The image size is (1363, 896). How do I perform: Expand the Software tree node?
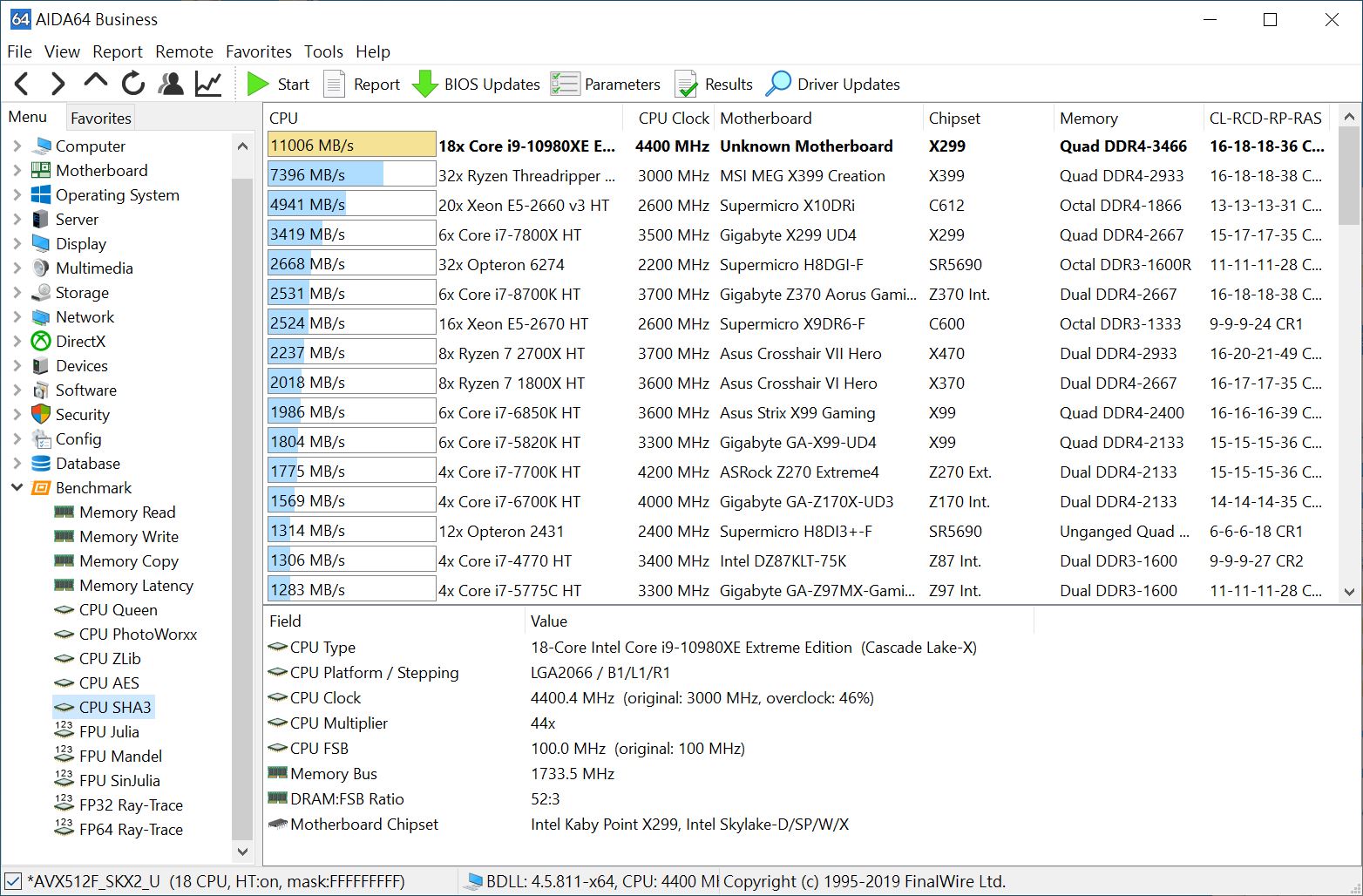(17, 390)
